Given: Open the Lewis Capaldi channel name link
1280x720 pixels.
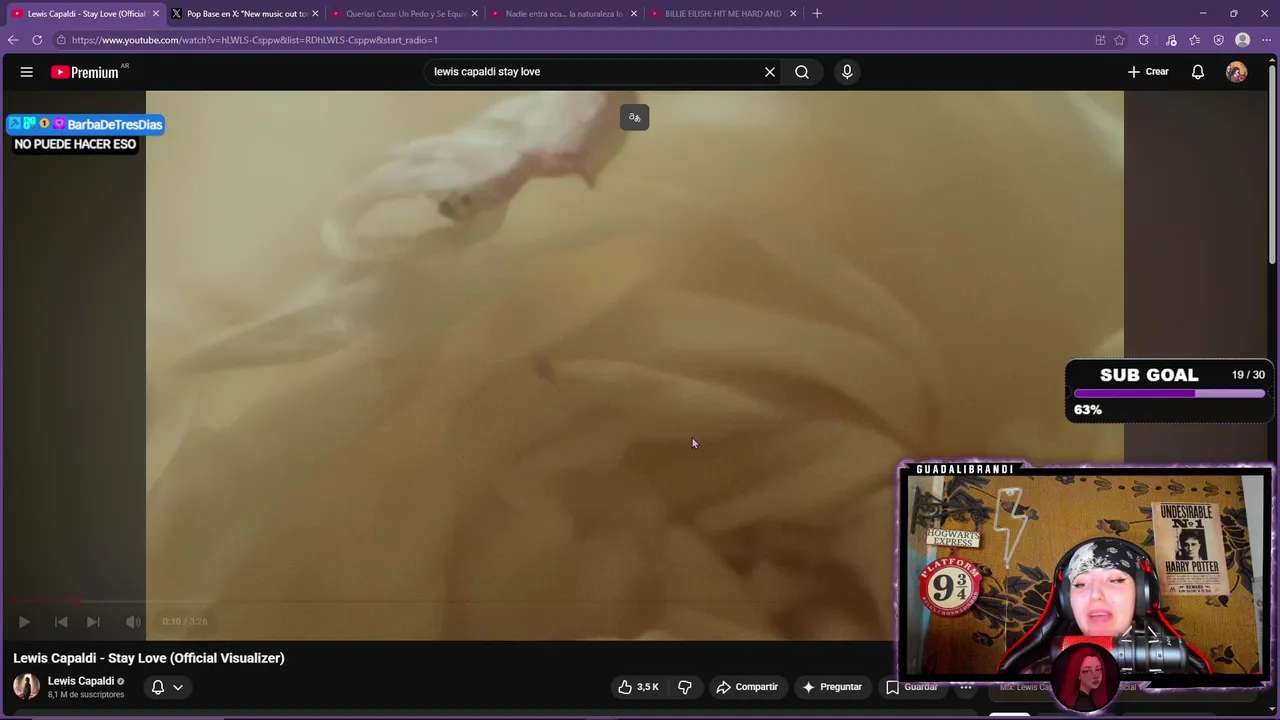Looking at the screenshot, I should 81,681.
